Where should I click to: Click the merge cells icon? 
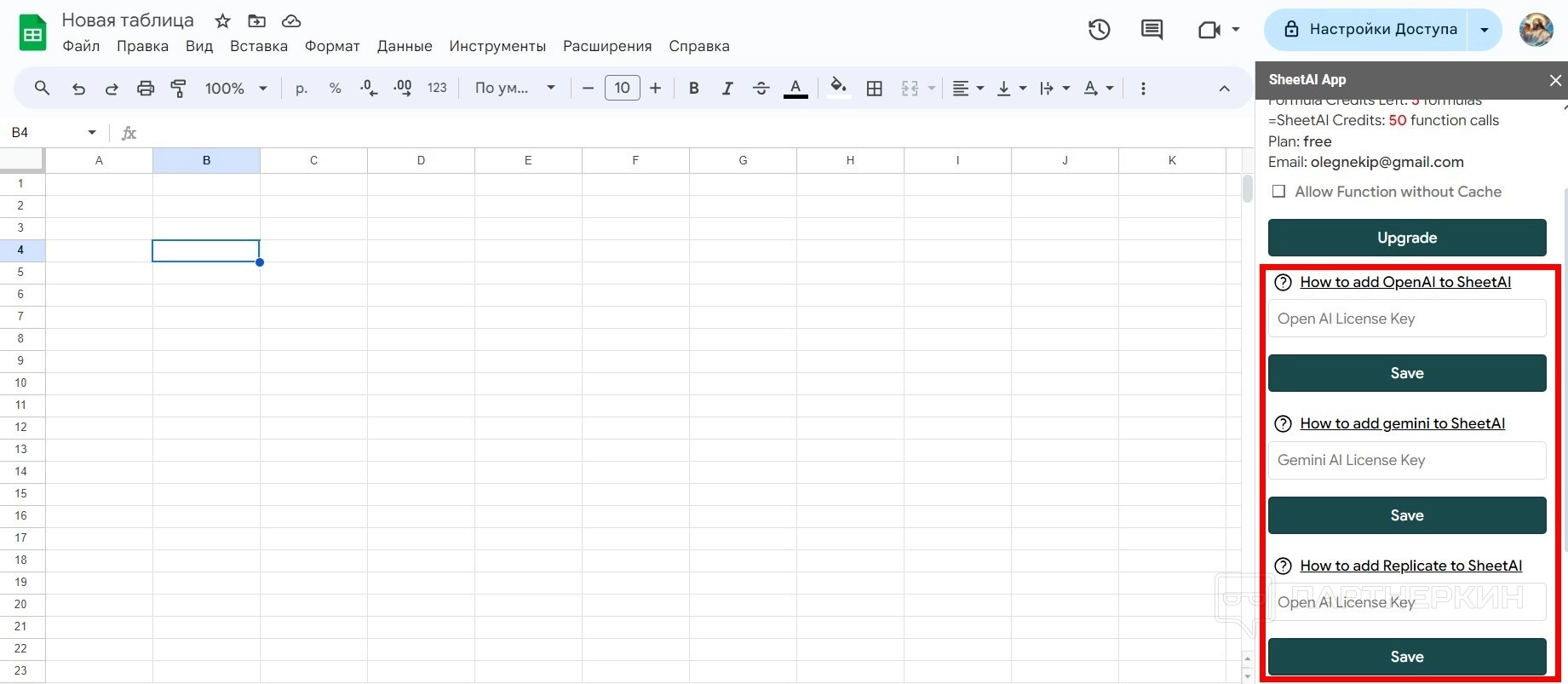[910, 88]
